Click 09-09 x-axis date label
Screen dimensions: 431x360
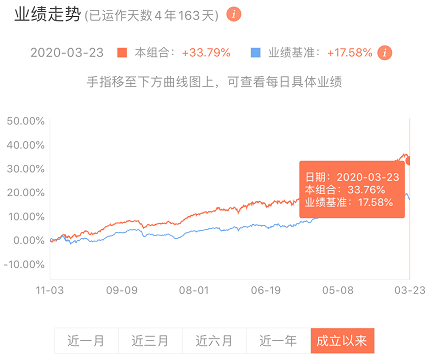(x=122, y=290)
